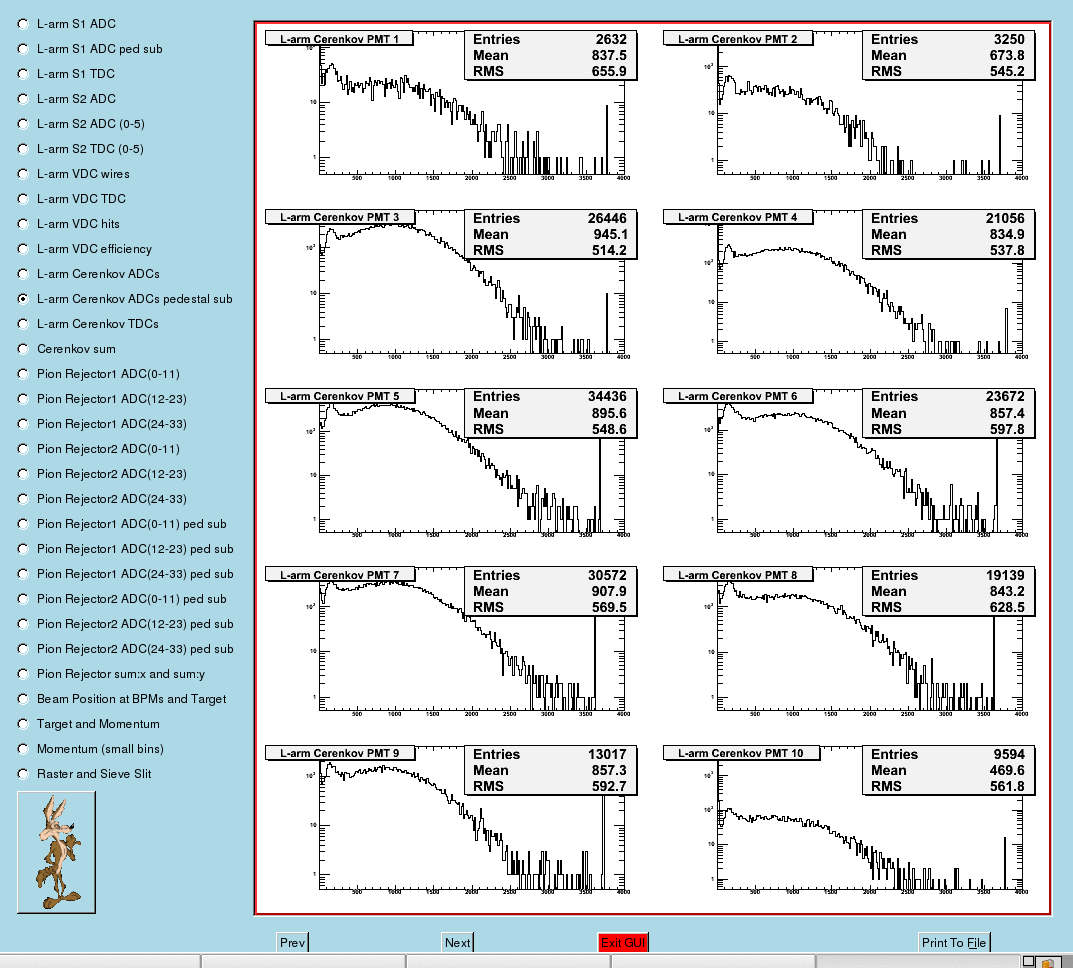Choose Pion Rejector1 ADC(0-11) ped sub
Viewport: 1073px width, 968px height.
pos(23,524)
